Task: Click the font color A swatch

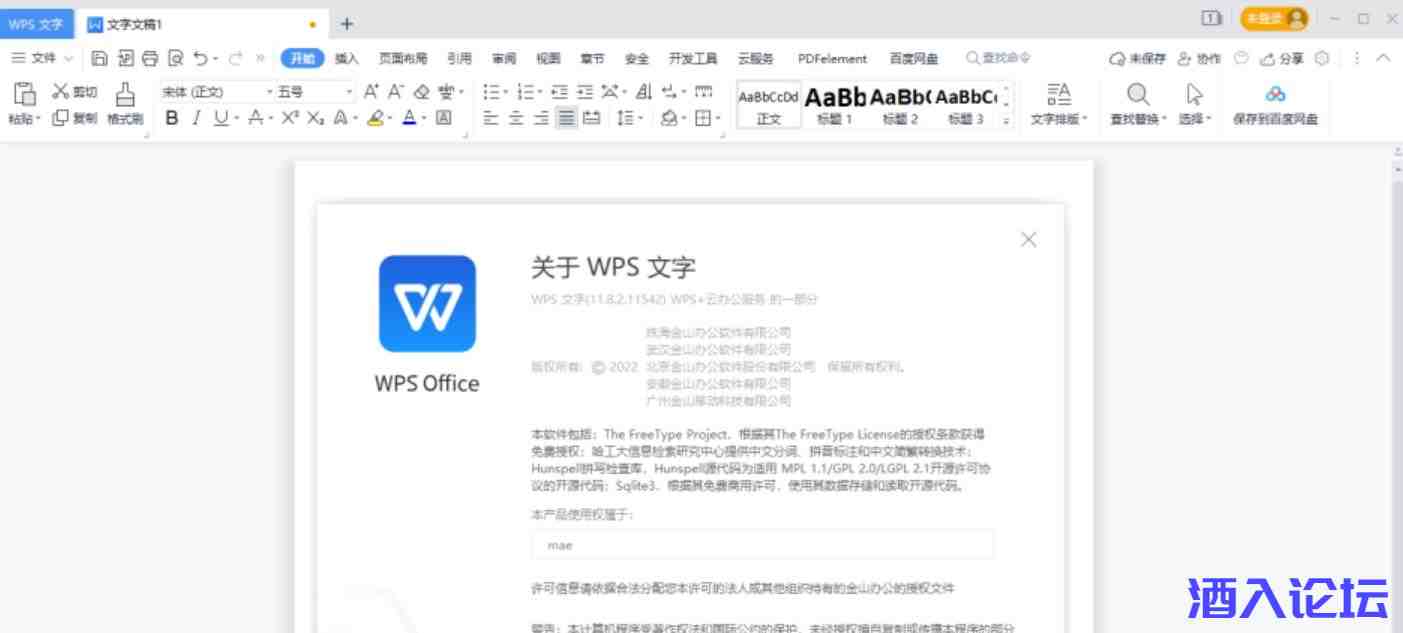Action: (x=409, y=118)
